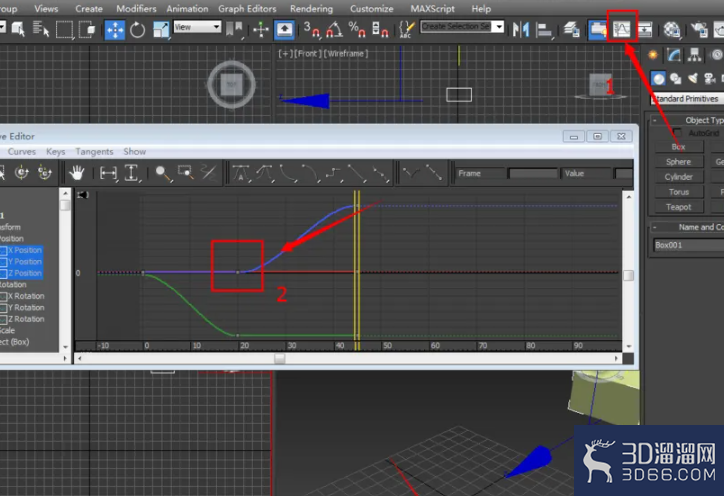Open the Create menu

(x=89, y=8)
